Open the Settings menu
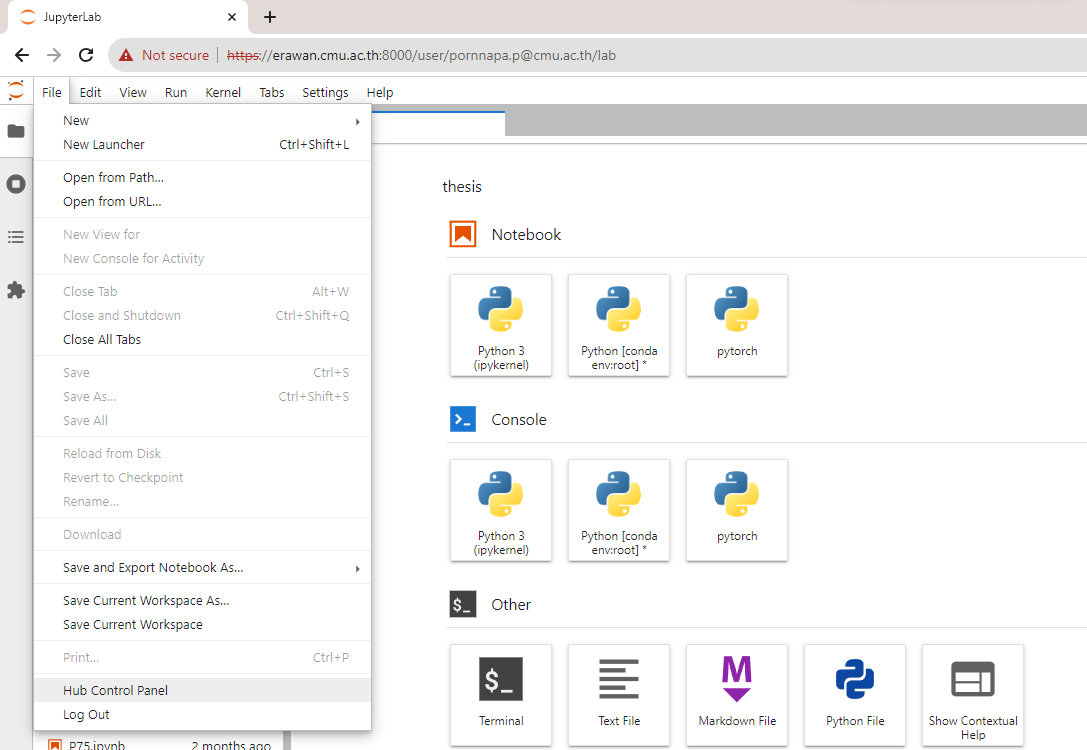The height and width of the screenshot is (750, 1087). point(325,92)
